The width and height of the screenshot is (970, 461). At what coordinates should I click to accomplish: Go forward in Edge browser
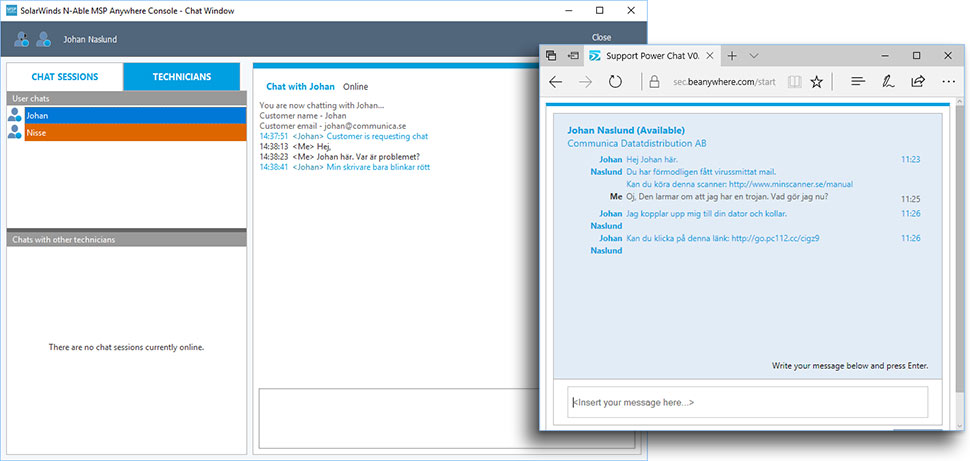[585, 82]
